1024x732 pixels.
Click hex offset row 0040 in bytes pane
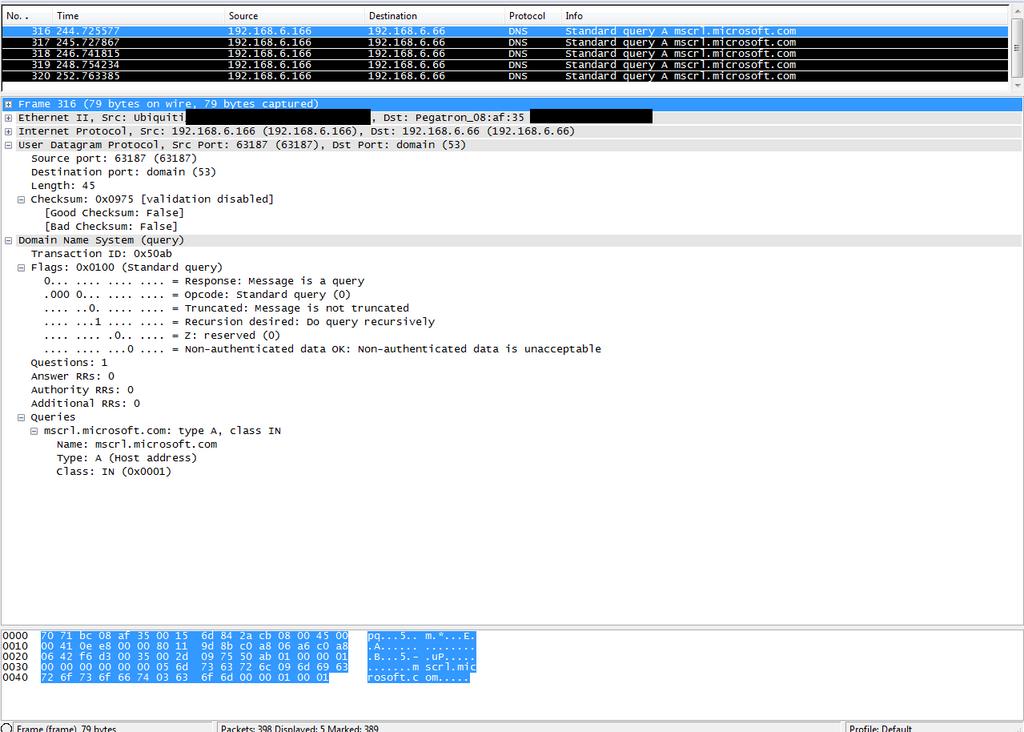(x=15, y=678)
